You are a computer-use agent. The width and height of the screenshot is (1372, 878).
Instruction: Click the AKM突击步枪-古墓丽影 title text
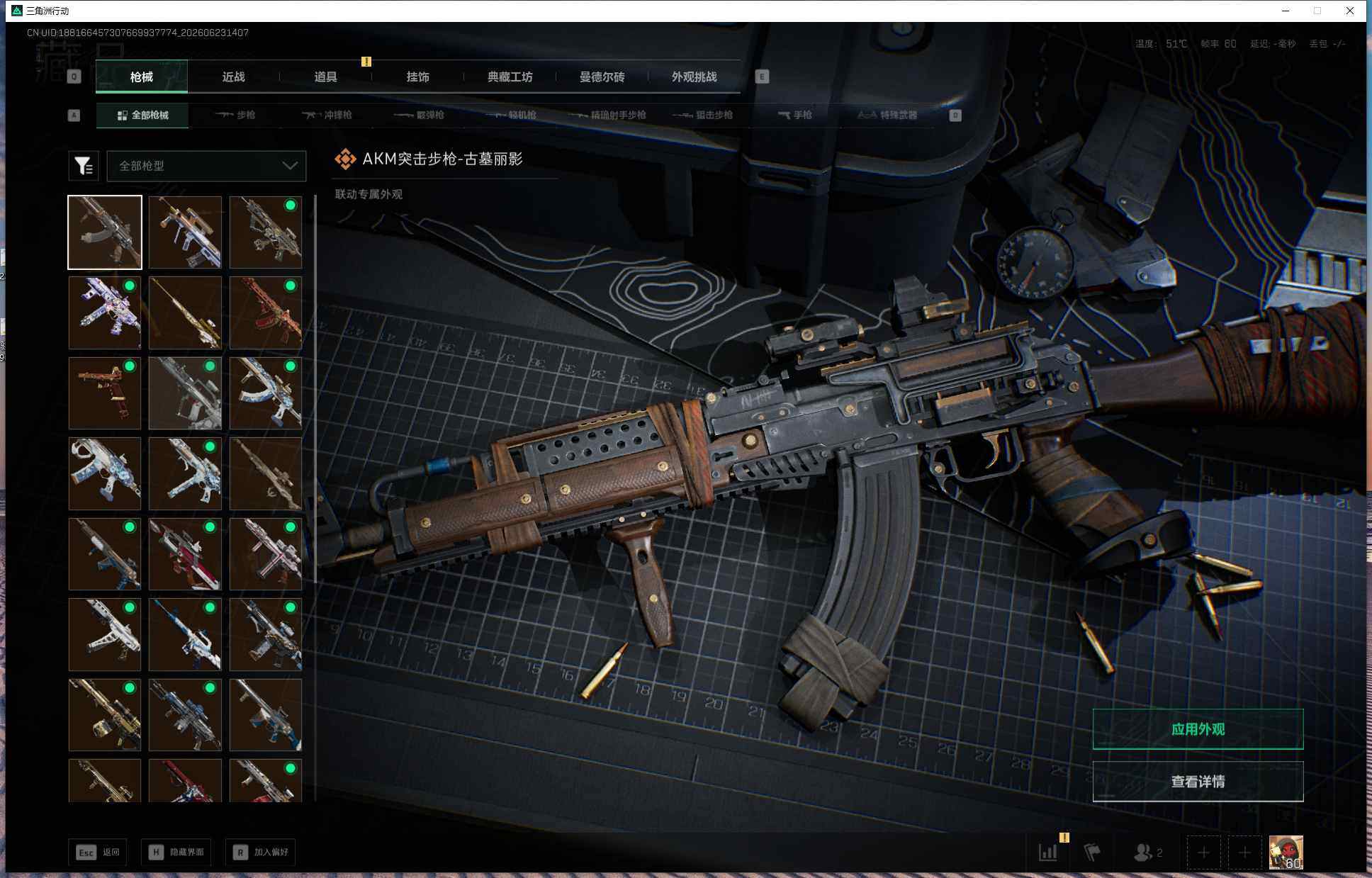[443, 159]
